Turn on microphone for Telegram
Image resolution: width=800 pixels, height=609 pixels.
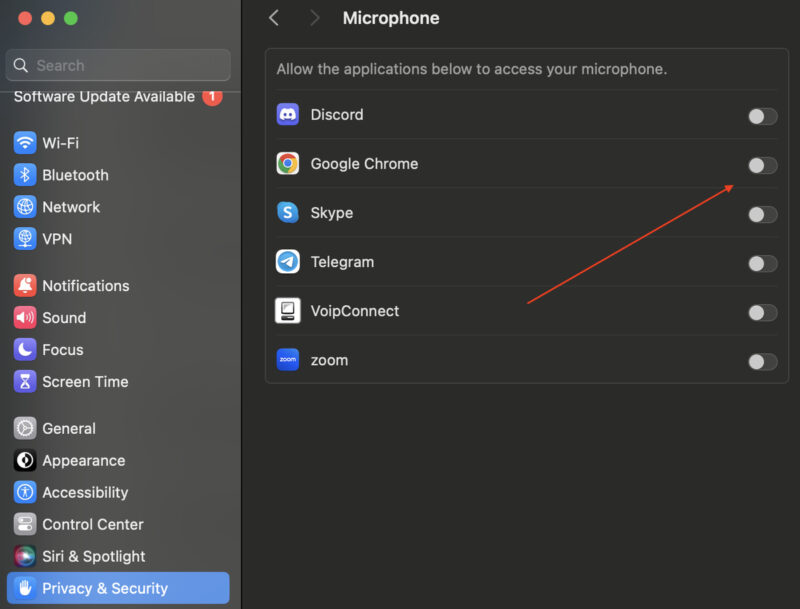[762, 263]
